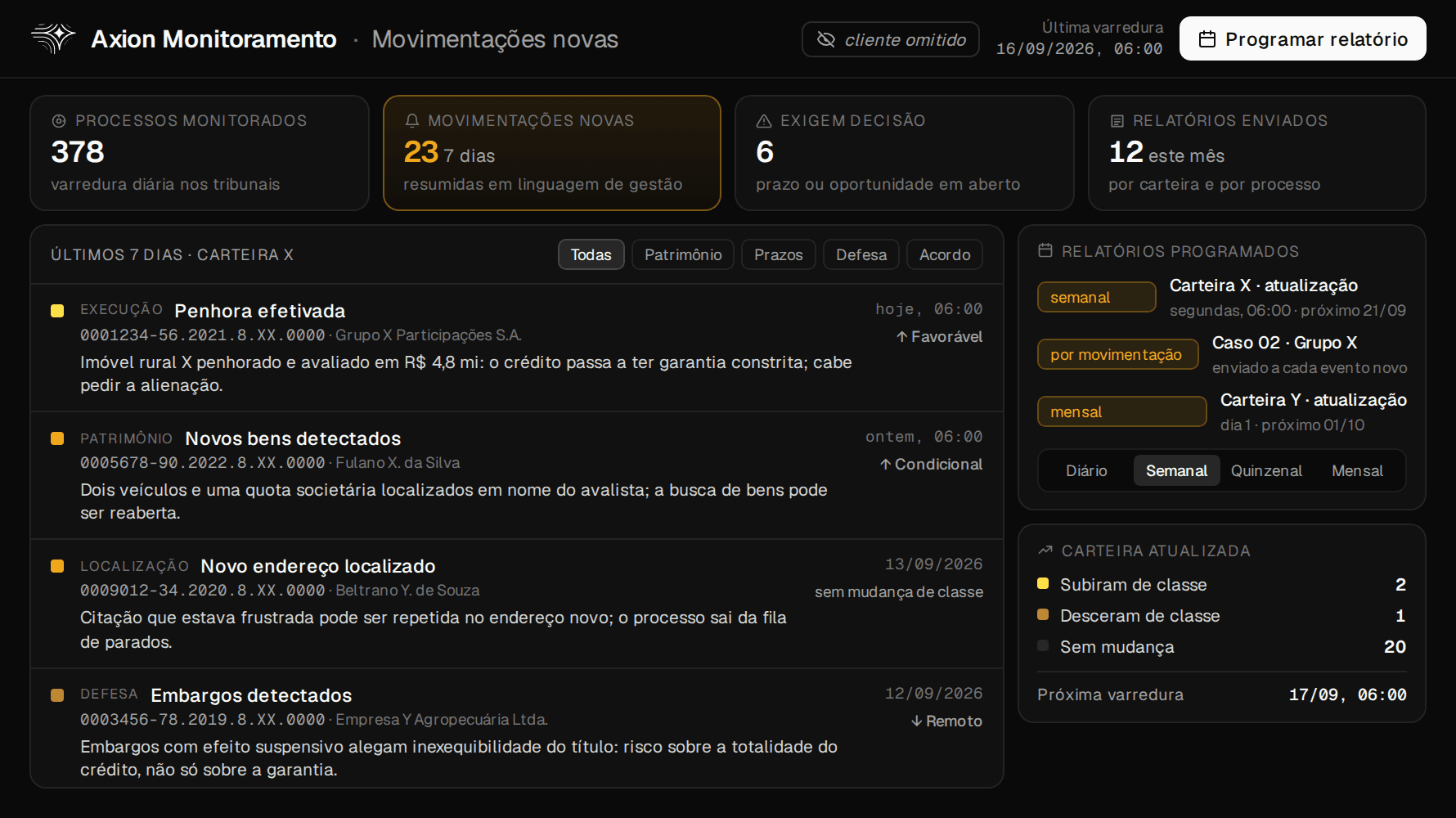Click the party name 'Empresa Y Agropecuária Ltda.'

point(442,720)
